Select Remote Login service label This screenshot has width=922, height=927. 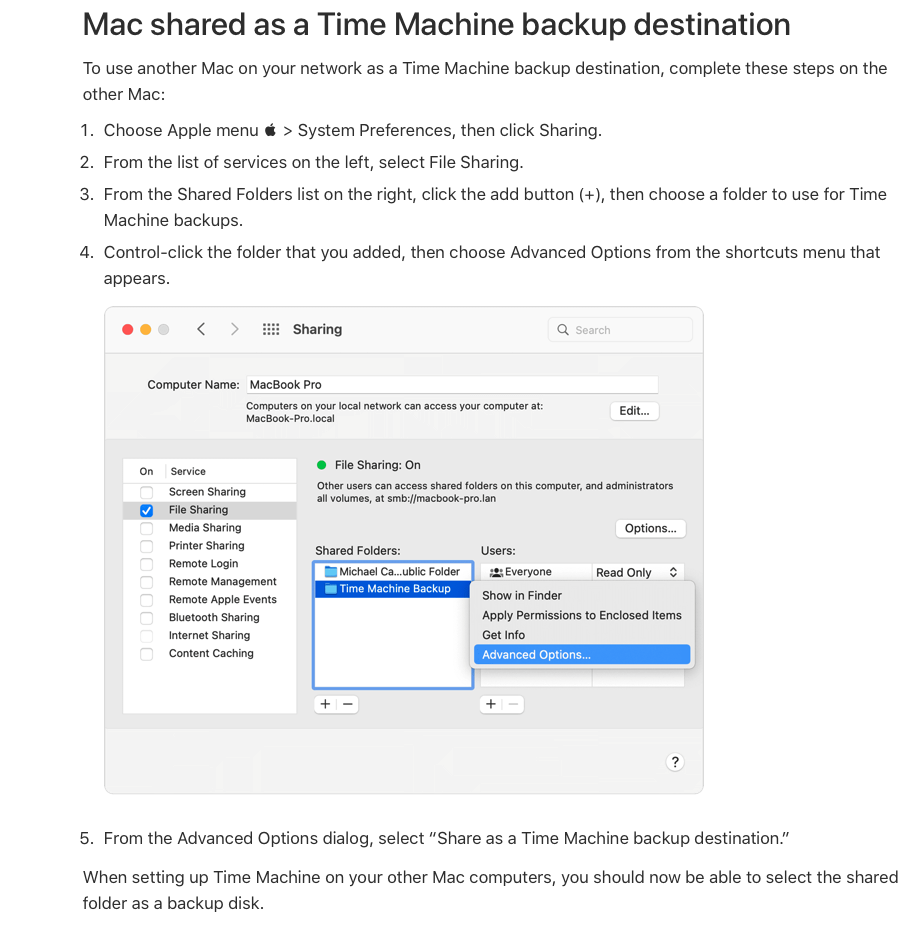[x=203, y=563]
